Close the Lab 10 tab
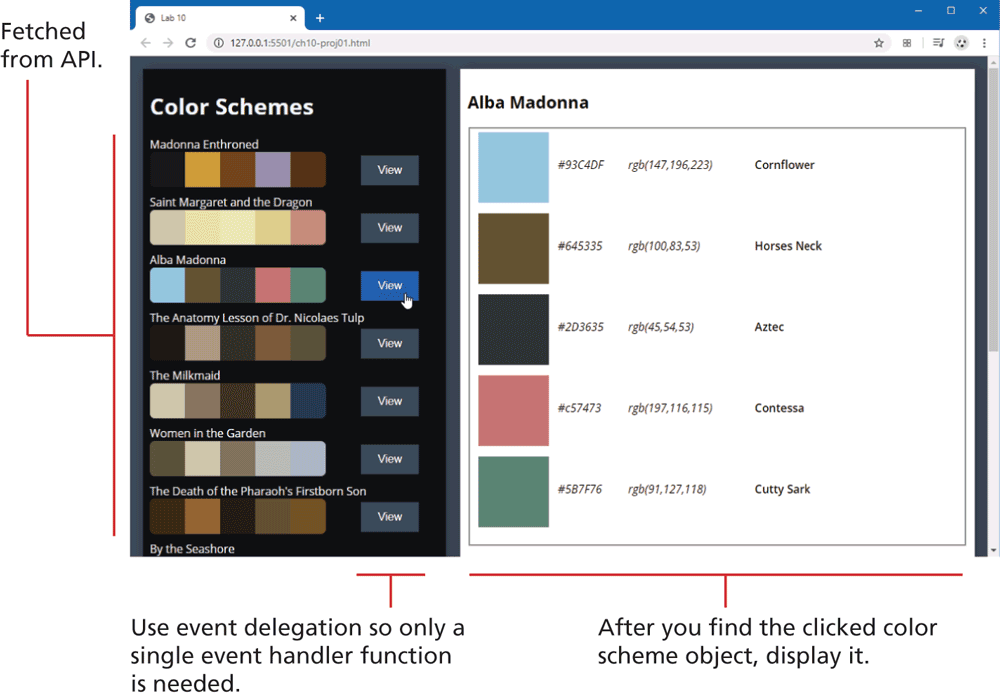 (x=293, y=18)
